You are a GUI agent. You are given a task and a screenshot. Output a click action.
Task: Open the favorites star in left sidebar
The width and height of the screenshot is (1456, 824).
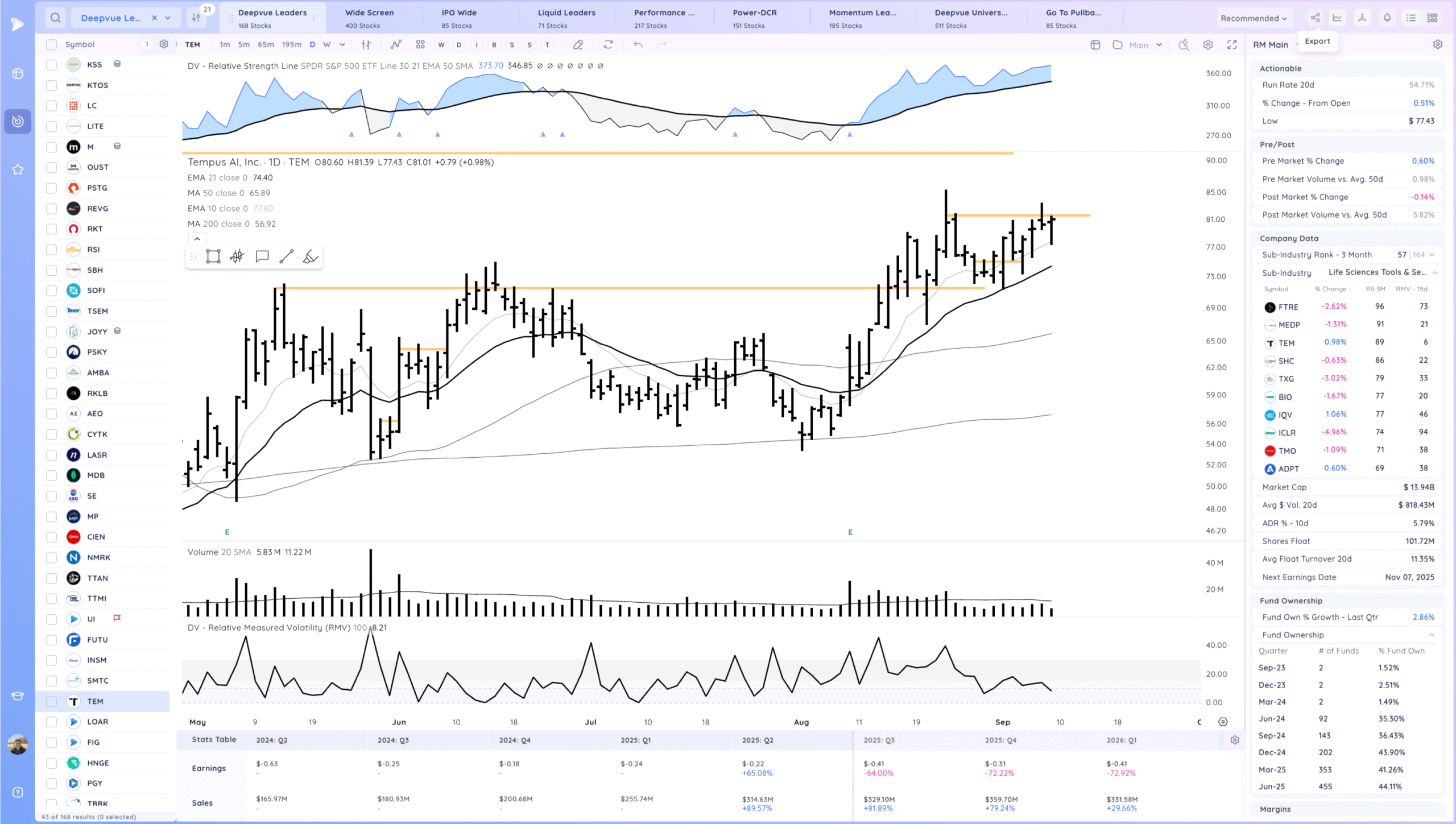[18, 169]
